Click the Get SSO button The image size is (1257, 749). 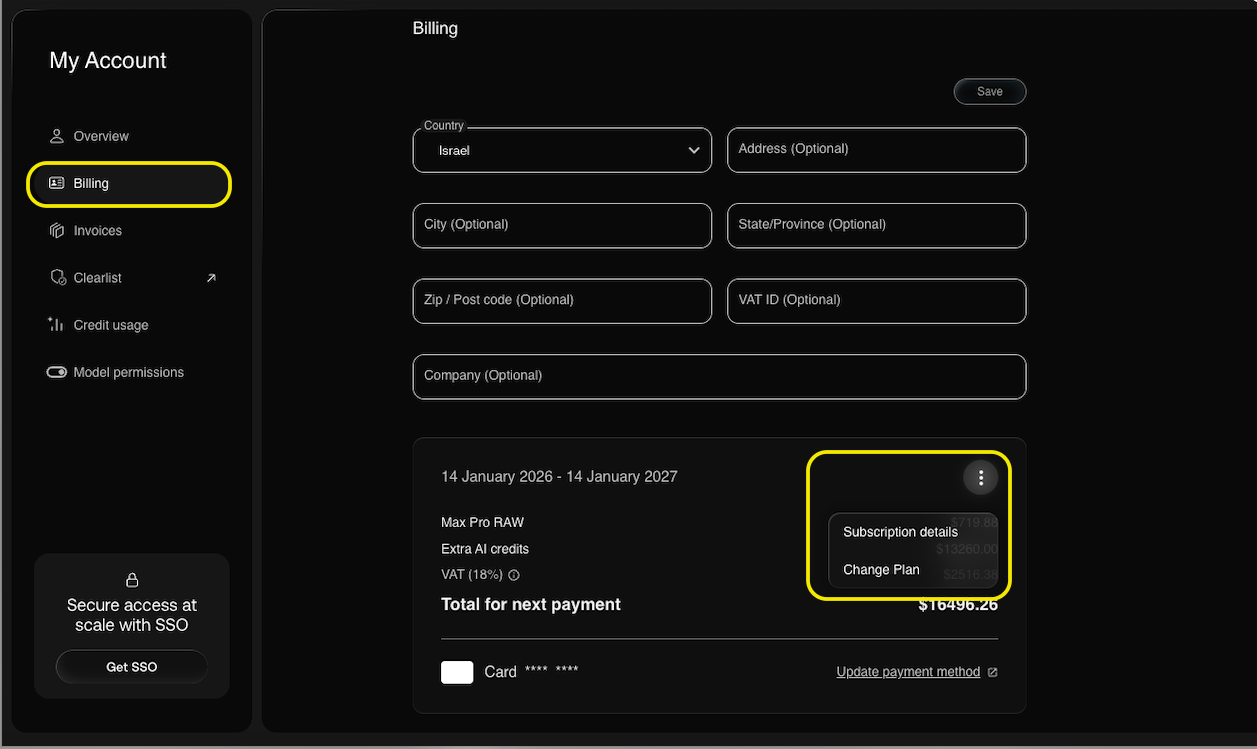pos(131,667)
